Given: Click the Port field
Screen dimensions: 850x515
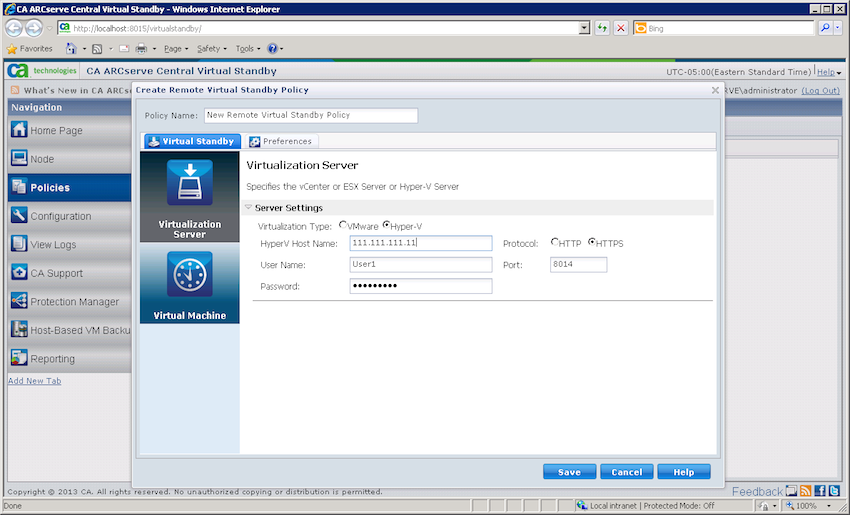Looking at the screenshot, I should (578, 264).
